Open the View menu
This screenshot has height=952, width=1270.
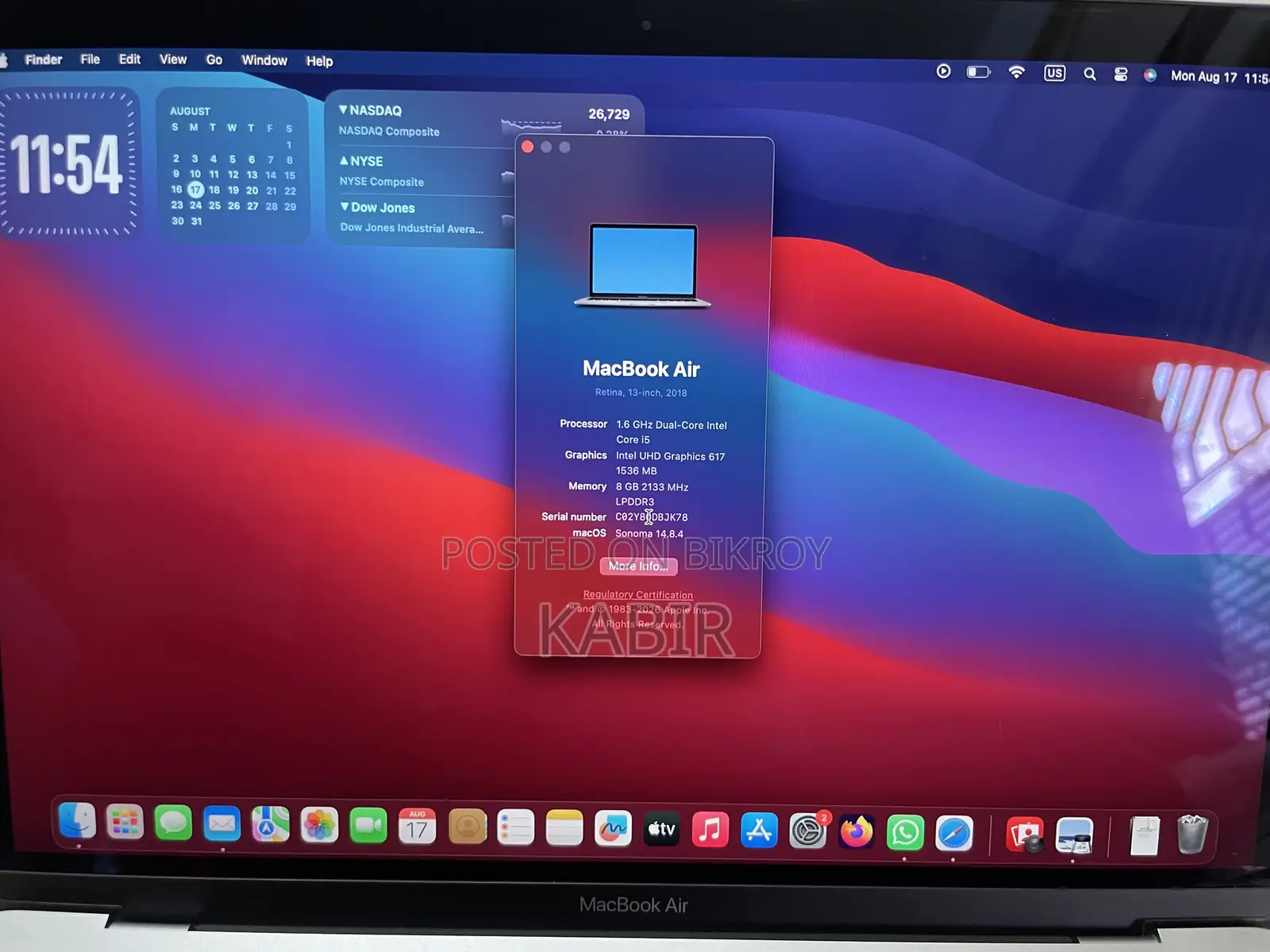[173, 59]
